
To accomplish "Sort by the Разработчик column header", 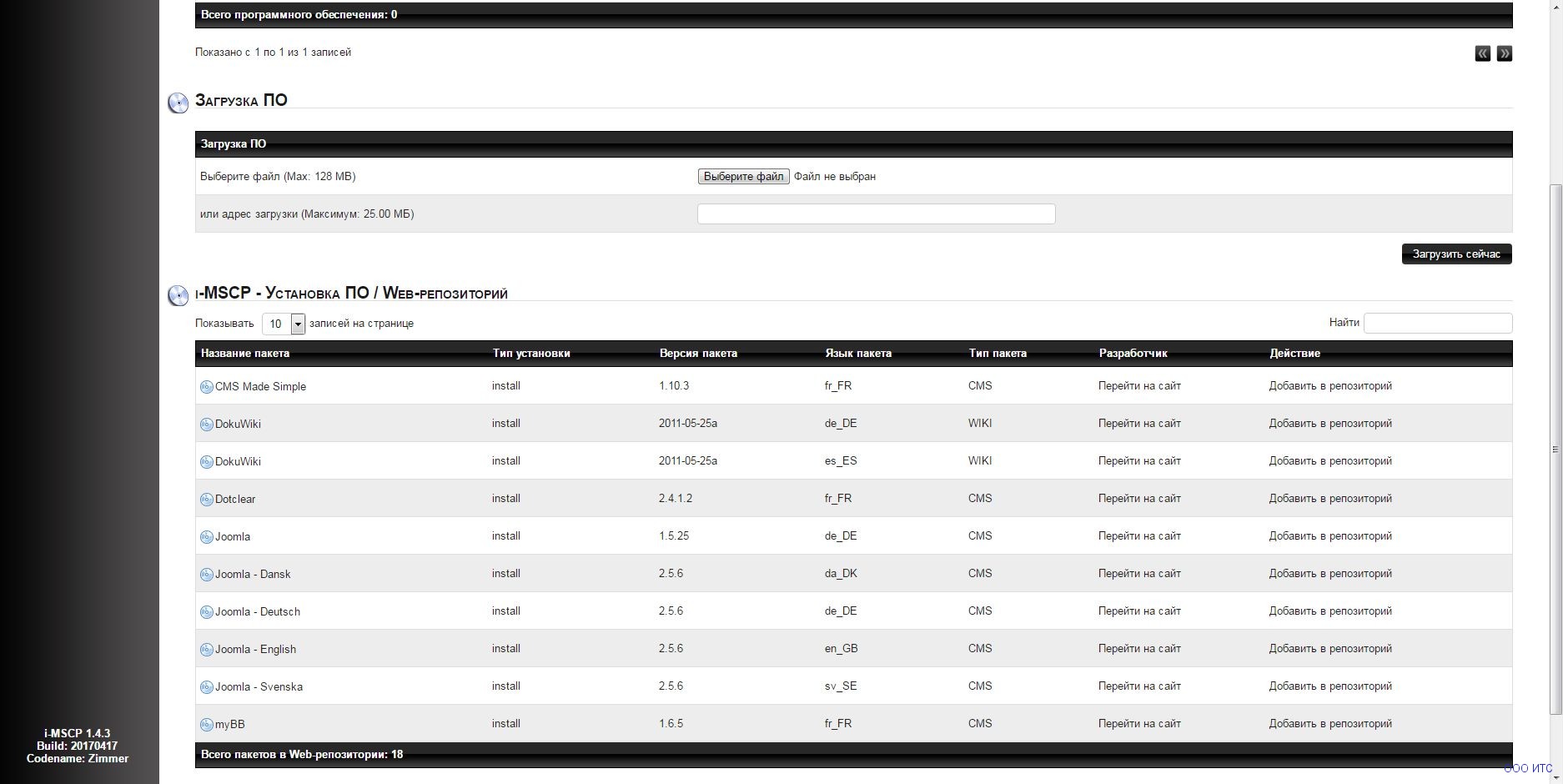I will pyautogui.click(x=1133, y=353).
